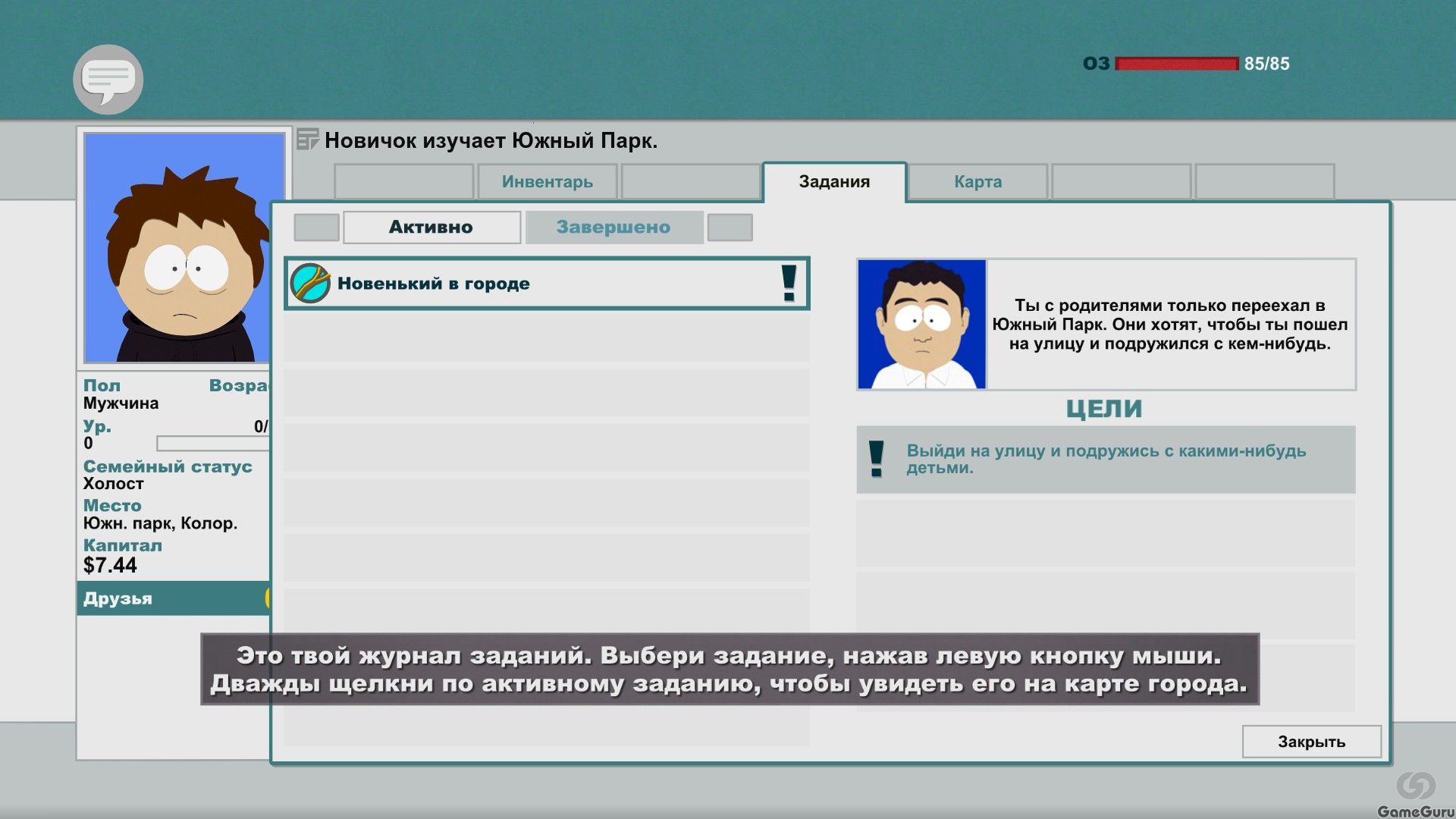
Task: Click the quest description text about parents
Action: tap(1170, 325)
